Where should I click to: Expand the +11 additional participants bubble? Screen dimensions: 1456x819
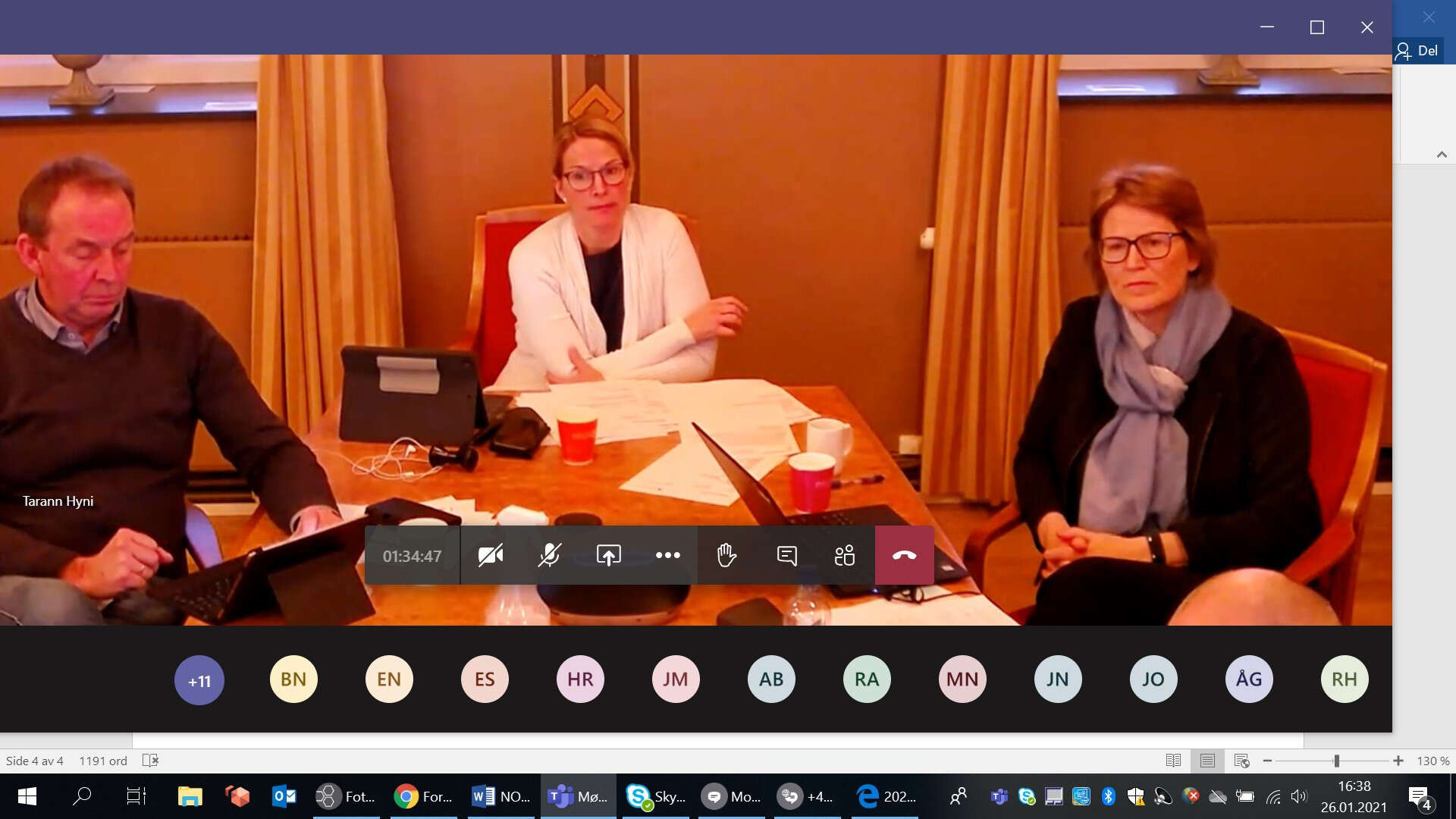point(199,680)
